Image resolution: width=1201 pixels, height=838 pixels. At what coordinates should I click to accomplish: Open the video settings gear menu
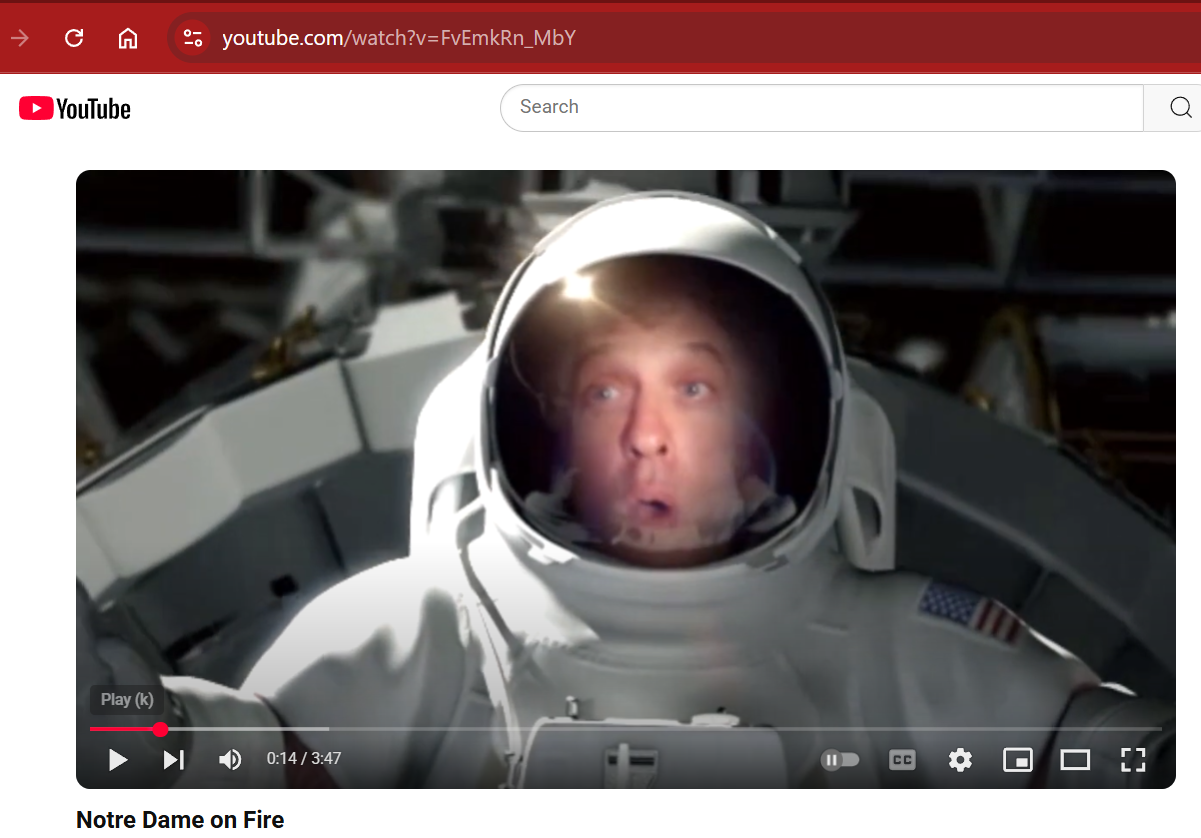[x=960, y=760]
